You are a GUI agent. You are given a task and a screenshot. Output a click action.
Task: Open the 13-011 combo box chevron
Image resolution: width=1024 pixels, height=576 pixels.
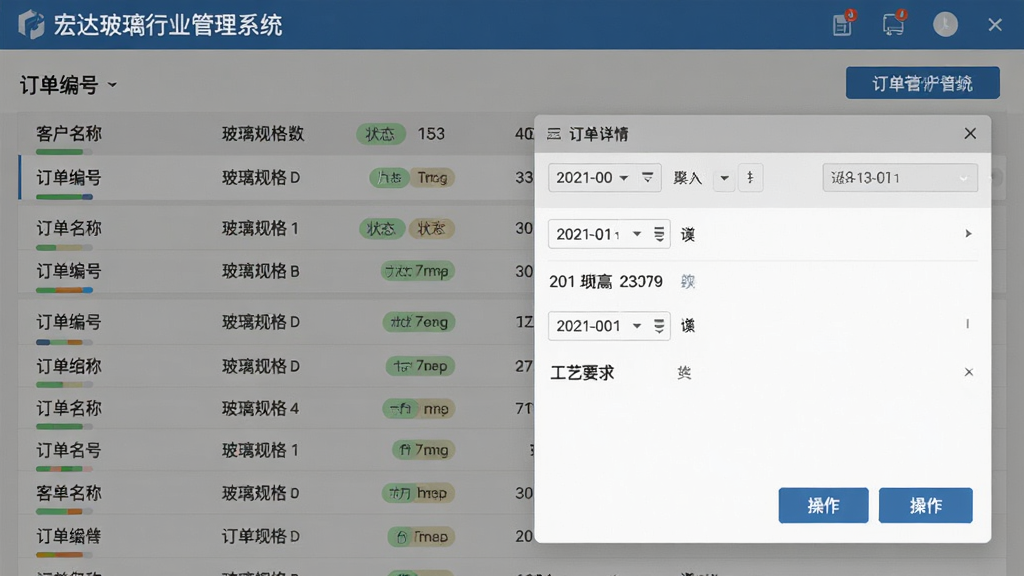pyautogui.click(x=963, y=178)
